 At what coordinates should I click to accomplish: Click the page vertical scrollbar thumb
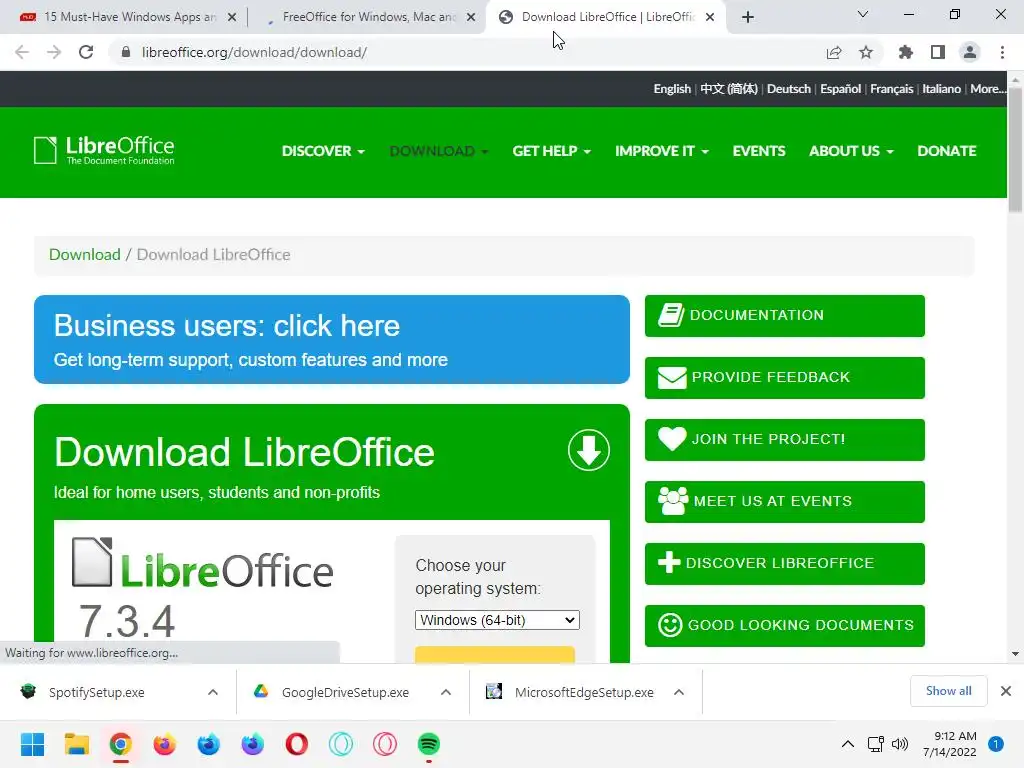pyautogui.click(x=1015, y=150)
